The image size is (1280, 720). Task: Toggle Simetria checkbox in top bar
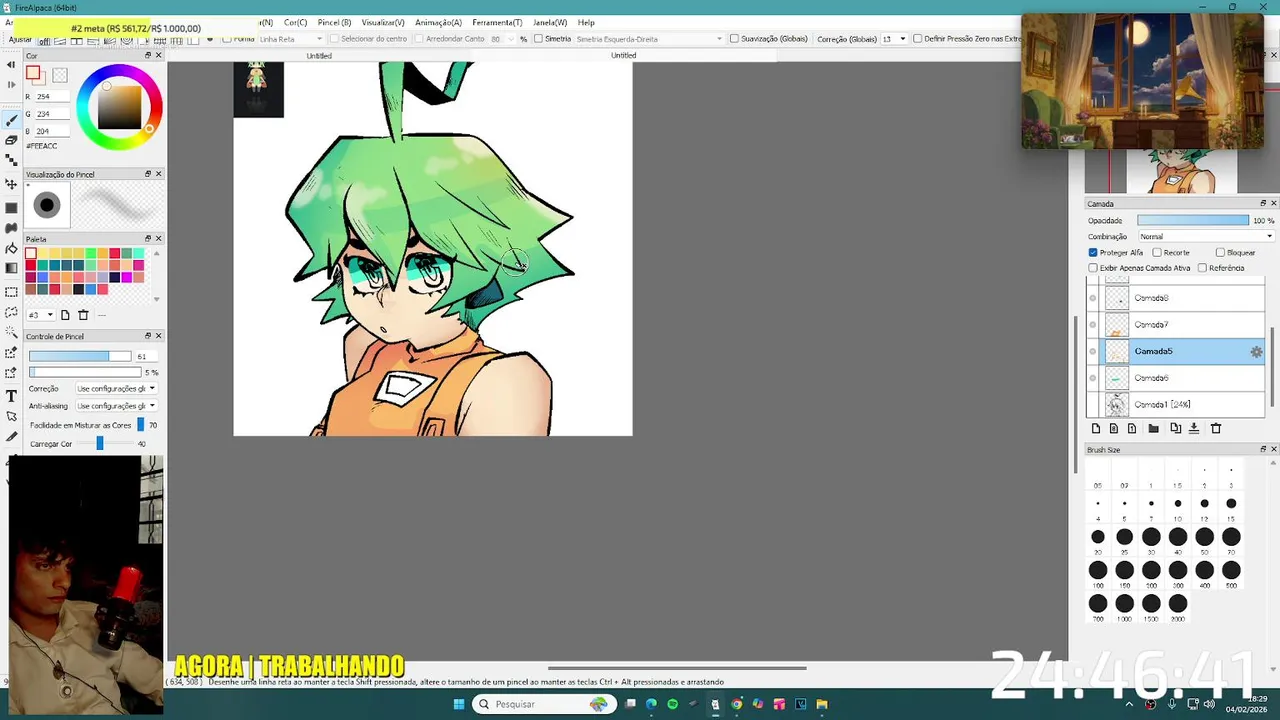pos(538,39)
